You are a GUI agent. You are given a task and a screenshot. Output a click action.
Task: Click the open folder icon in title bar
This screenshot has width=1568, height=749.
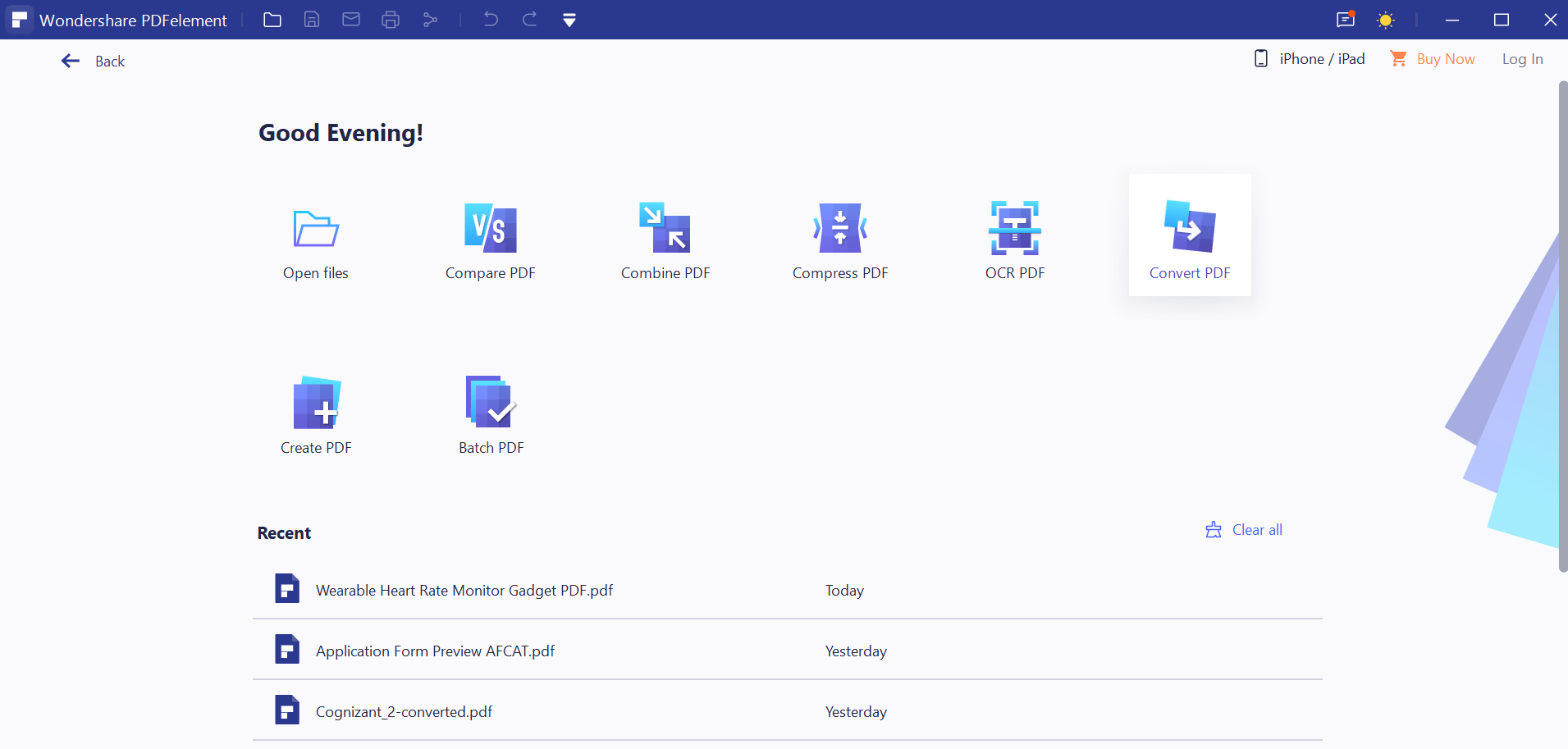[x=272, y=20]
